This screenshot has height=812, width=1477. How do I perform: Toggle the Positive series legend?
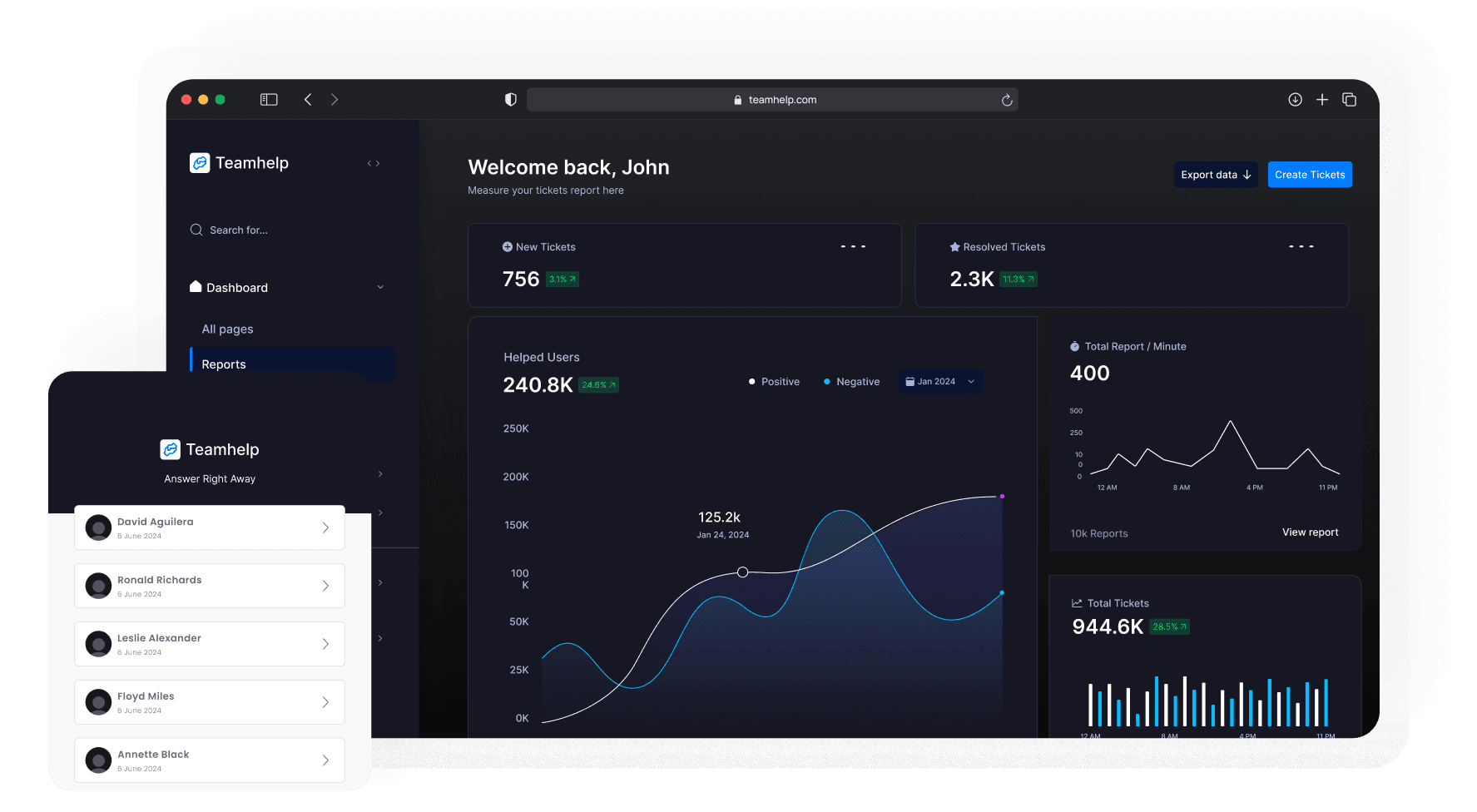click(774, 382)
